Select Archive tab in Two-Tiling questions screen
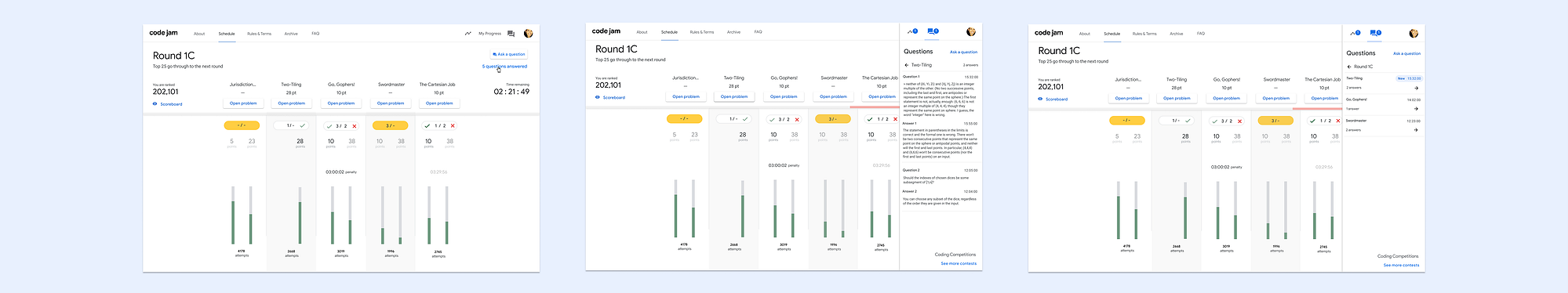This screenshot has height=293, width=1568. click(733, 32)
